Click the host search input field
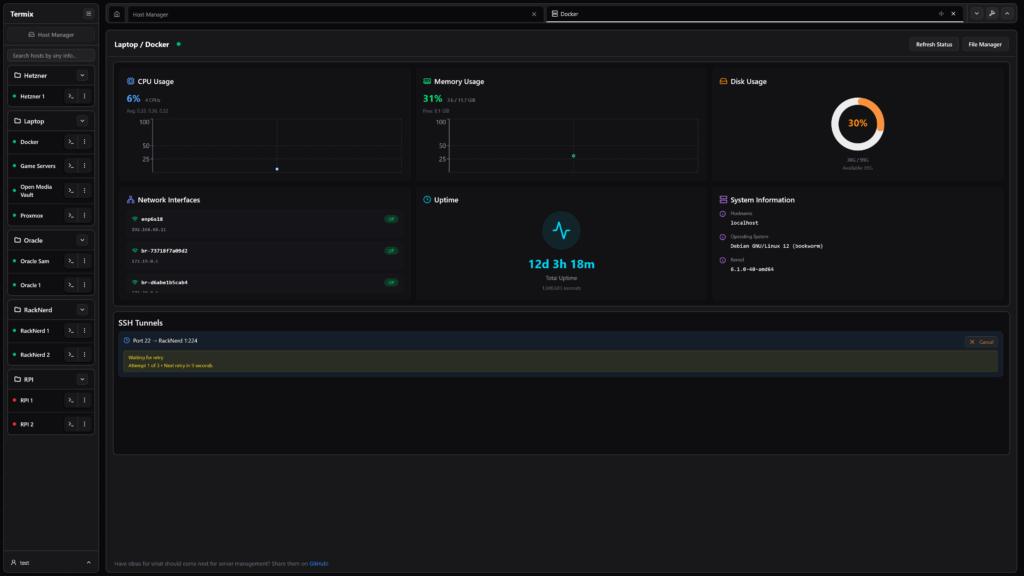Screen dimensions: 1024x576 coord(52,56)
